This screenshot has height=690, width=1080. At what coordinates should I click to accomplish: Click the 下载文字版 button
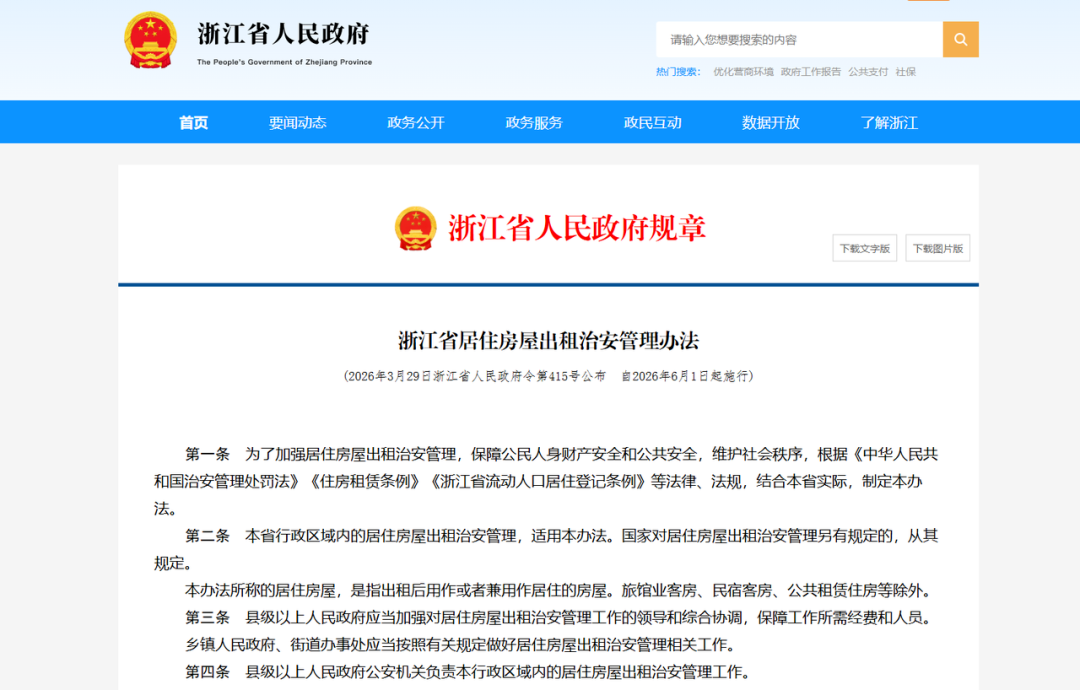click(x=864, y=249)
